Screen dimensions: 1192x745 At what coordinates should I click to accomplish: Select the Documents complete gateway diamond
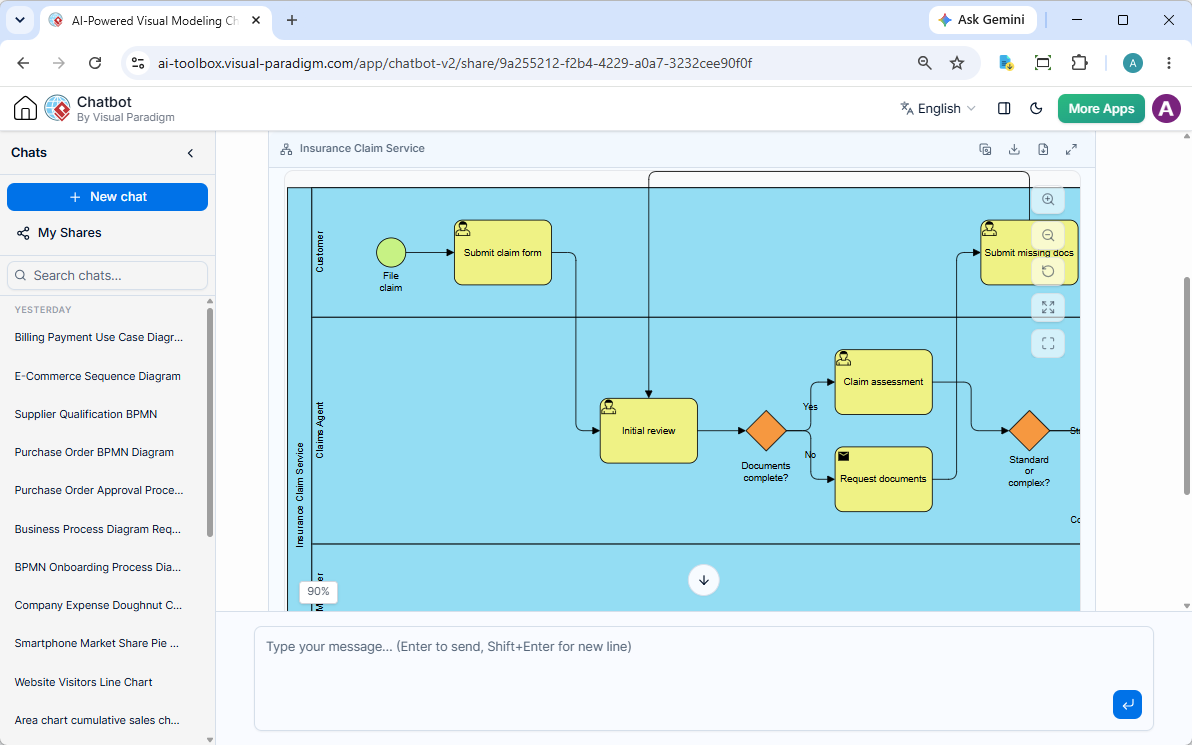766,430
